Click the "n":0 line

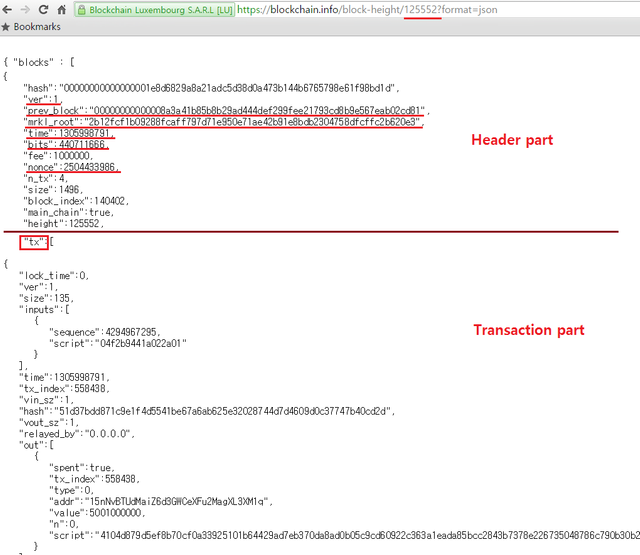click(64, 524)
